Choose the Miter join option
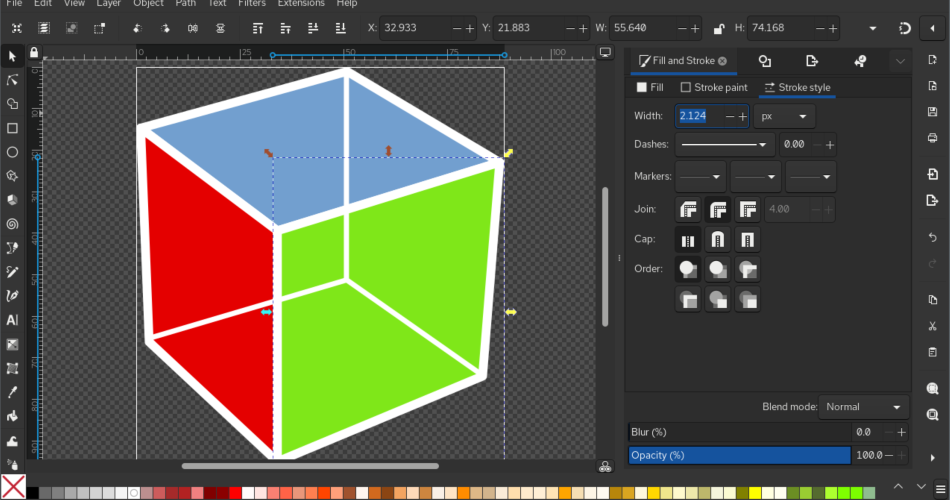This screenshot has height=500, width=950. pos(748,210)
